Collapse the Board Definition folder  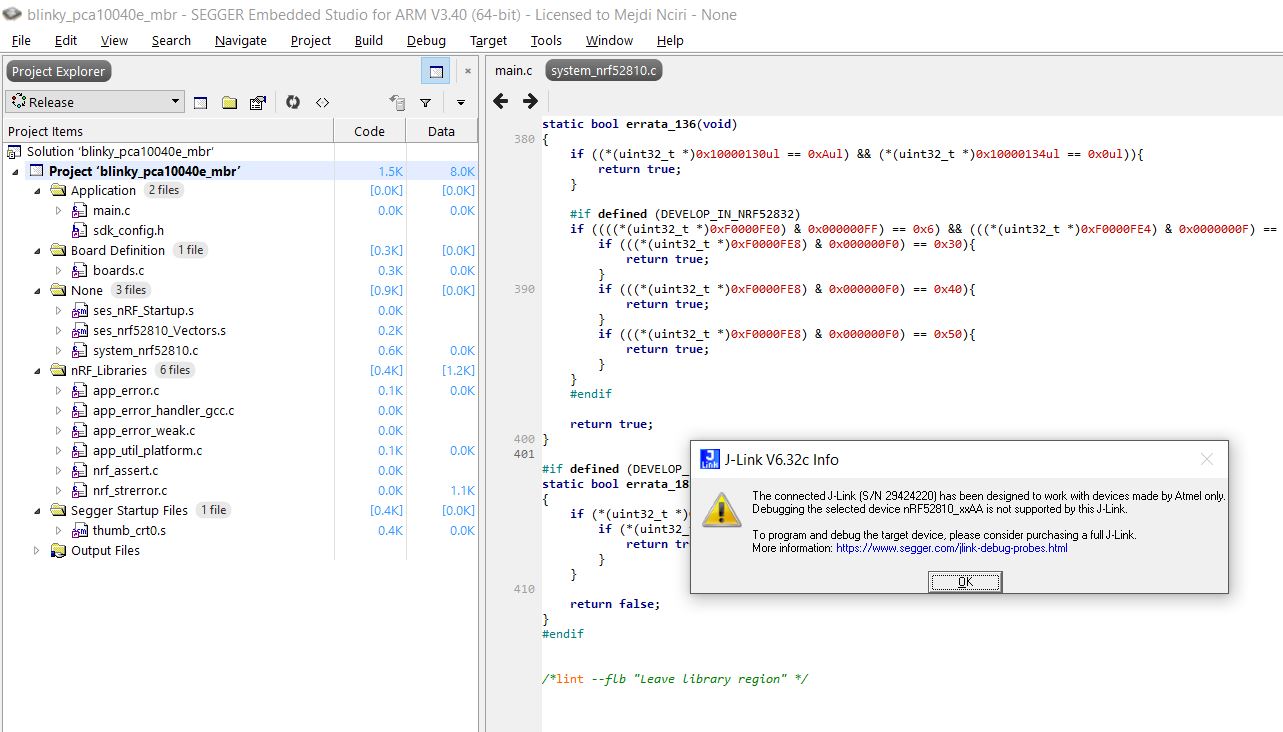click(37, 250)
